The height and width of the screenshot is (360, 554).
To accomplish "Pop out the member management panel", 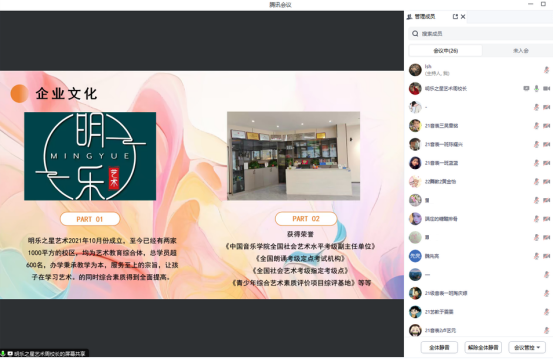I will [455, 17].
